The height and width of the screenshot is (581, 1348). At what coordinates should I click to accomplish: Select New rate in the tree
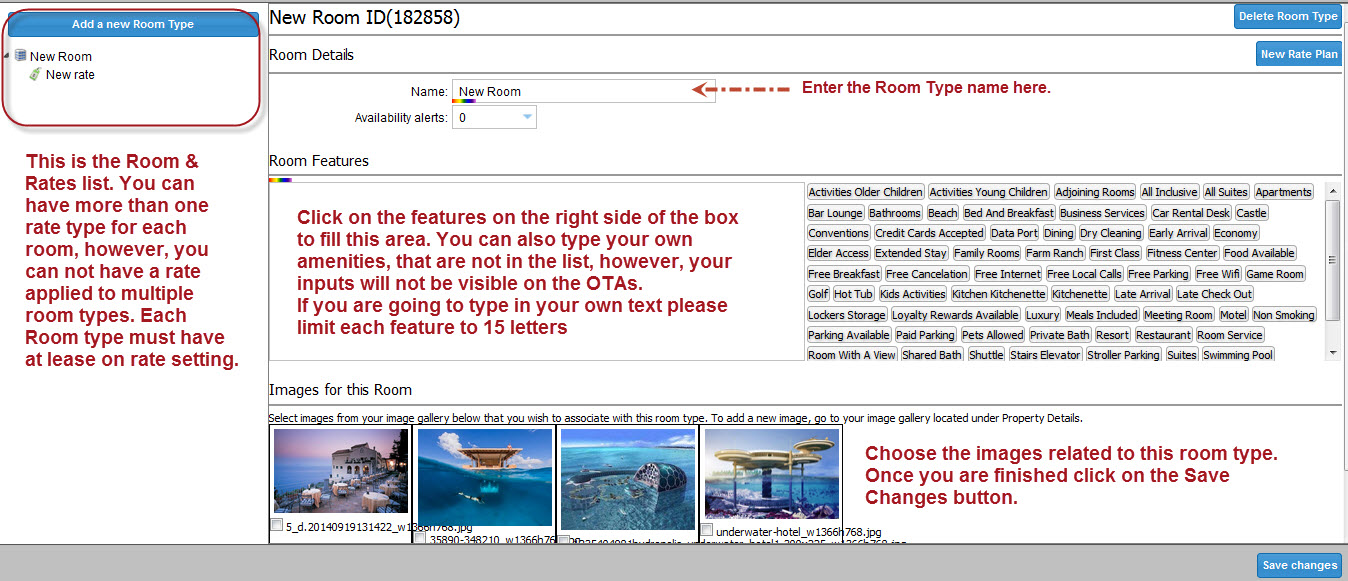pyautogui.click(x=70, y=75)
